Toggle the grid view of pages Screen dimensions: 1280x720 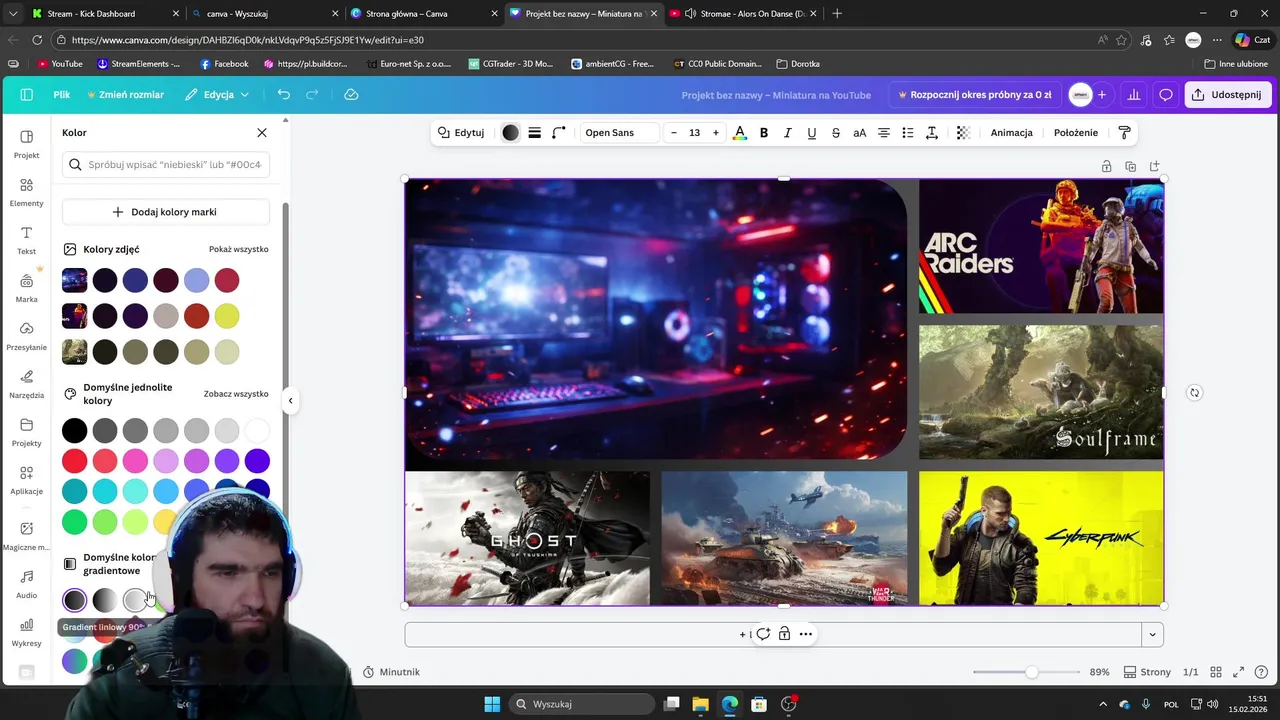(x=1216, y=672)
